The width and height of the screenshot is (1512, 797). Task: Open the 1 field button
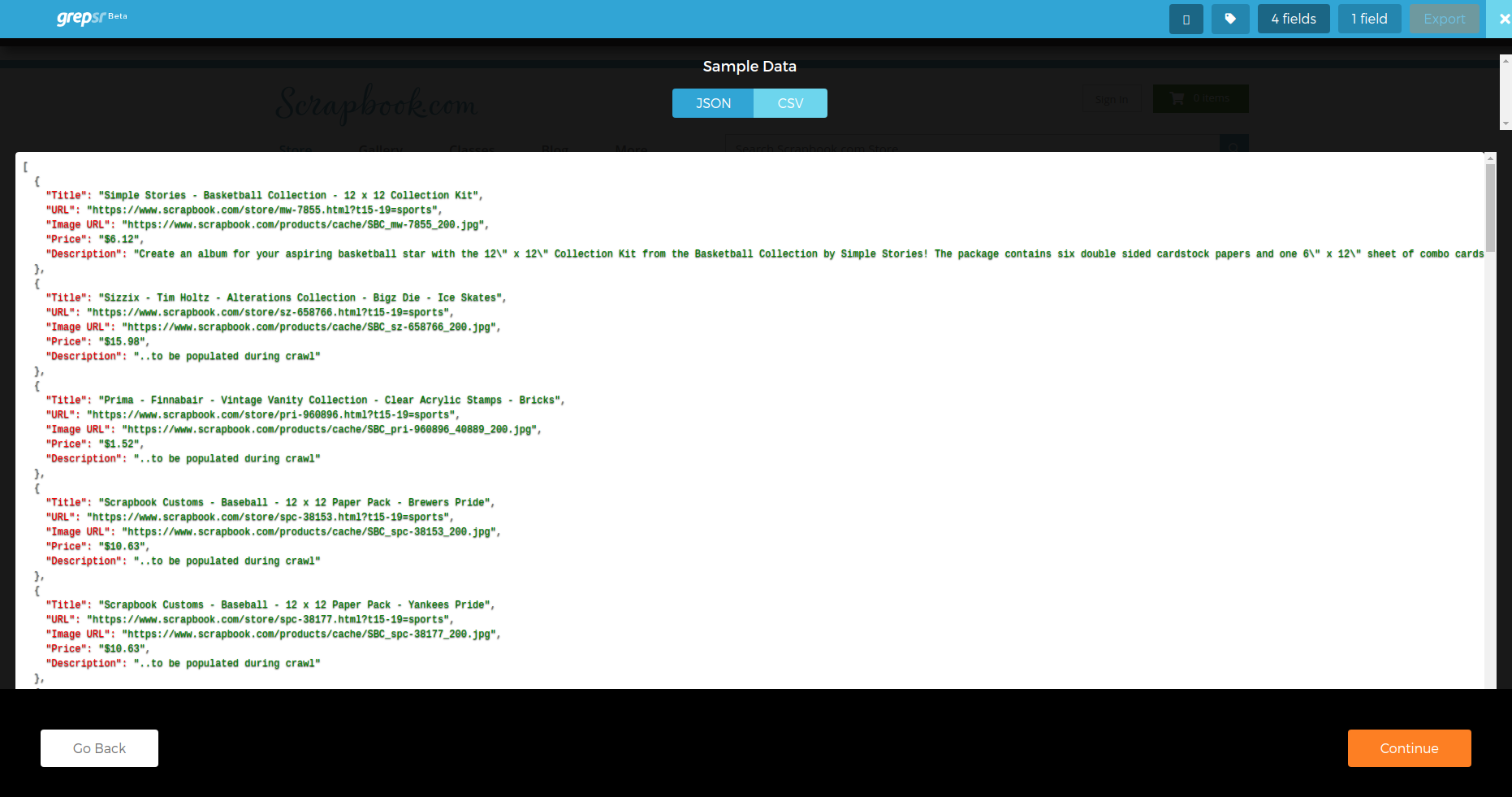(x=1370, y=19)
